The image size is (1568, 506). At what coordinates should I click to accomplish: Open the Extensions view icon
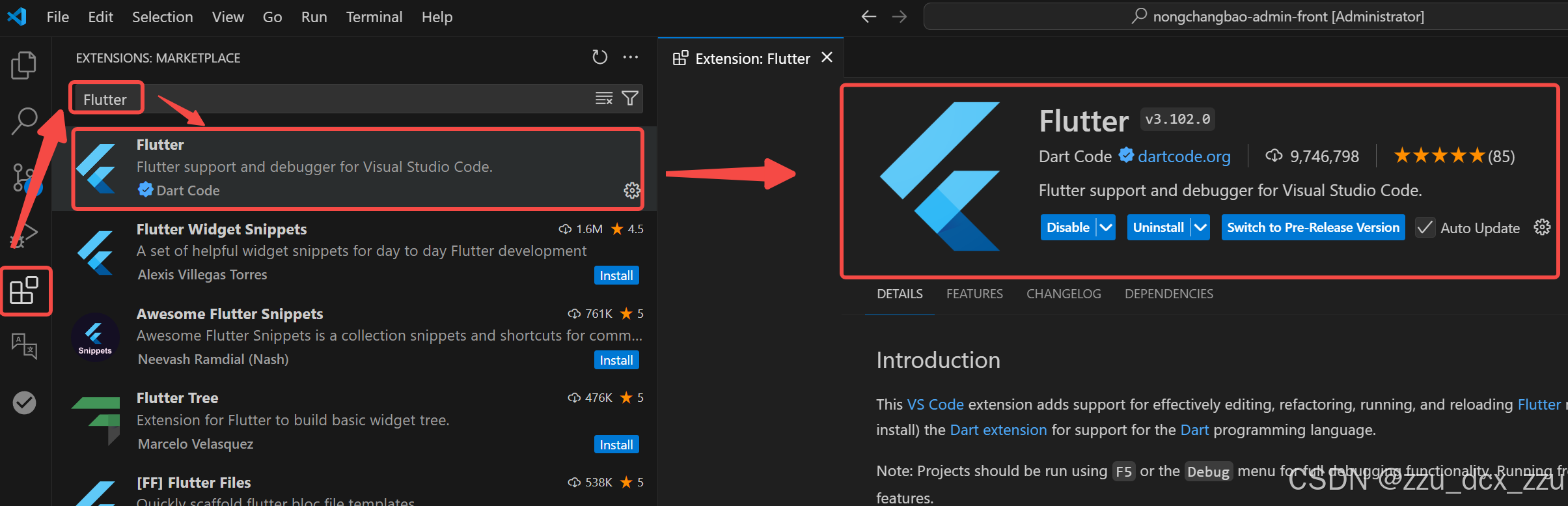[x=24, y=290]
